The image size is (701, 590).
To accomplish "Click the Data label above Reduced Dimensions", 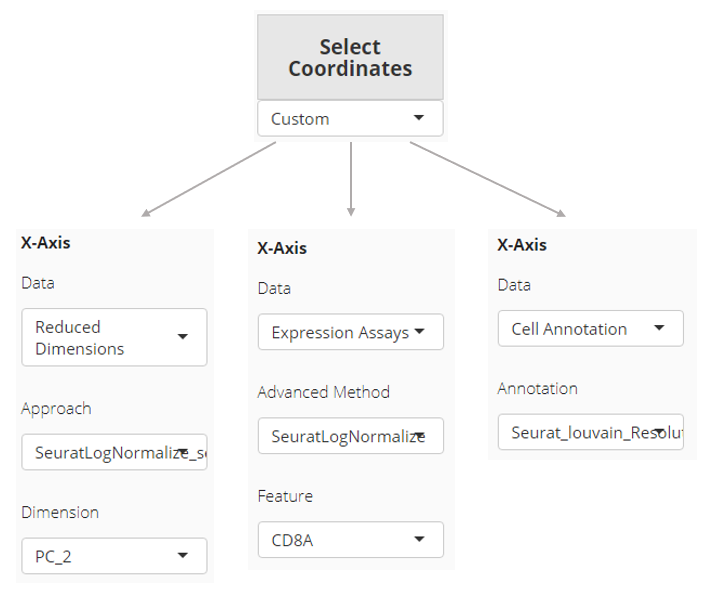I will pos(38,283).
